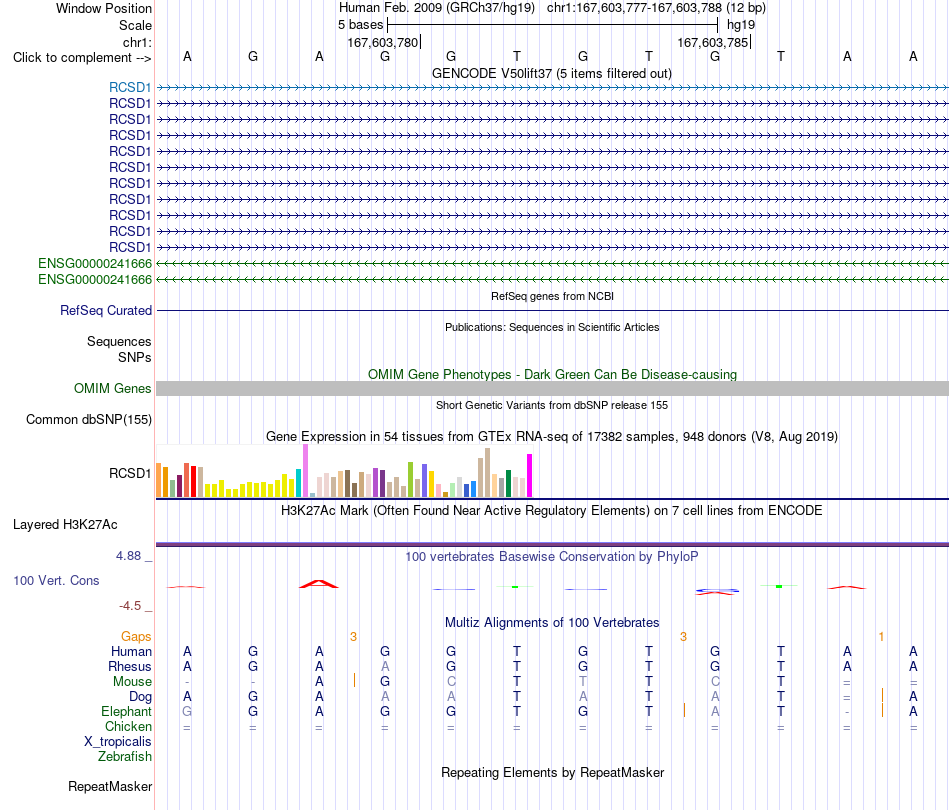Click the "X_tropicalis" alignment row label
Screen dimensions: 950x810
(x=118, y=742)
